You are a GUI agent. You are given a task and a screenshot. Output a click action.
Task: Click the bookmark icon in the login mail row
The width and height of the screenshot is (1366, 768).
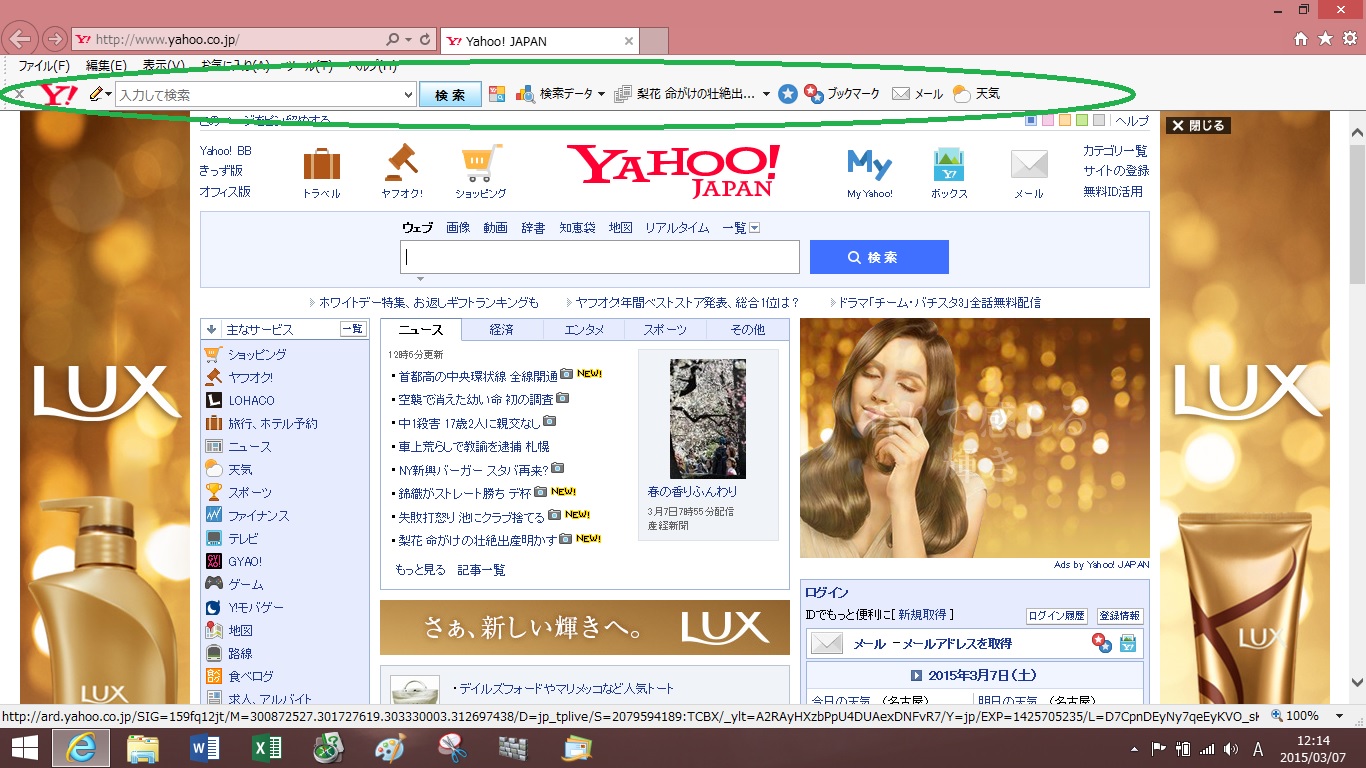pyautogui.click(x=1102, y=643)
